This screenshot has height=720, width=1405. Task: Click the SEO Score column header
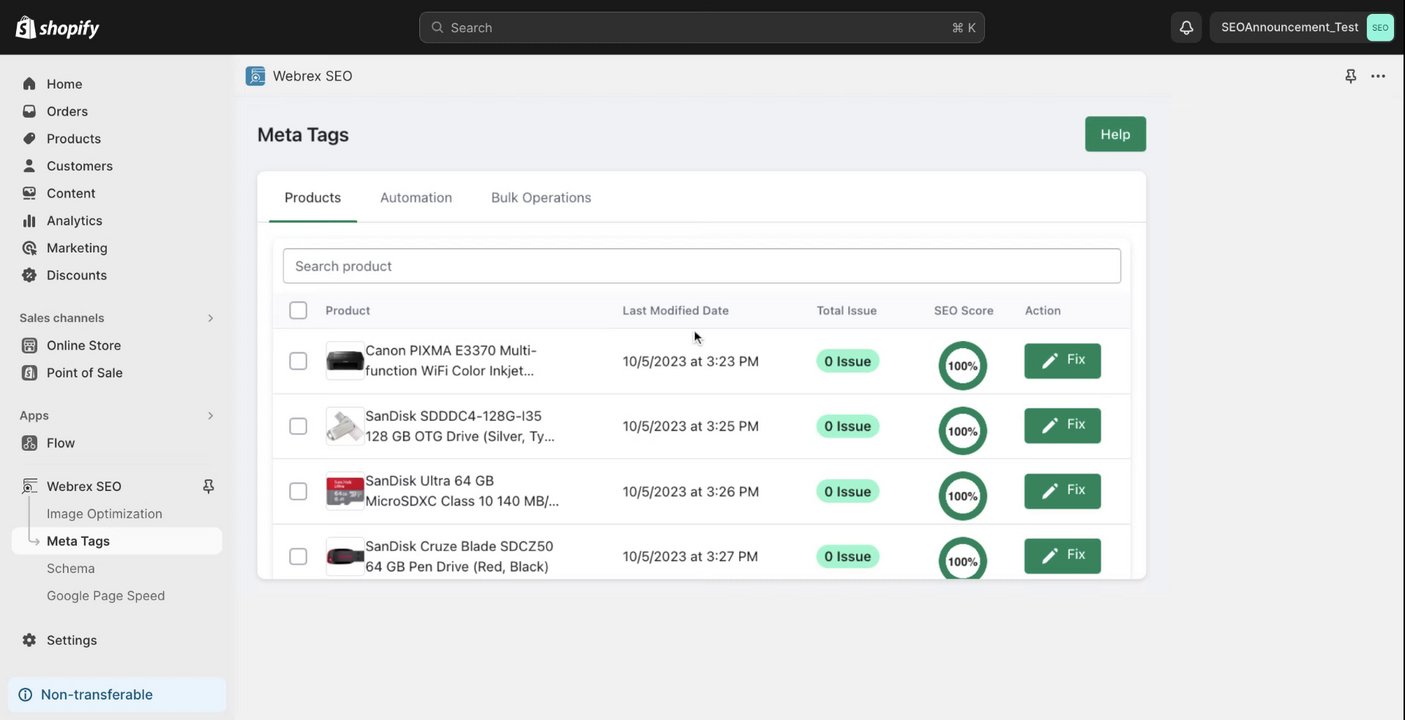coord(964,311)
